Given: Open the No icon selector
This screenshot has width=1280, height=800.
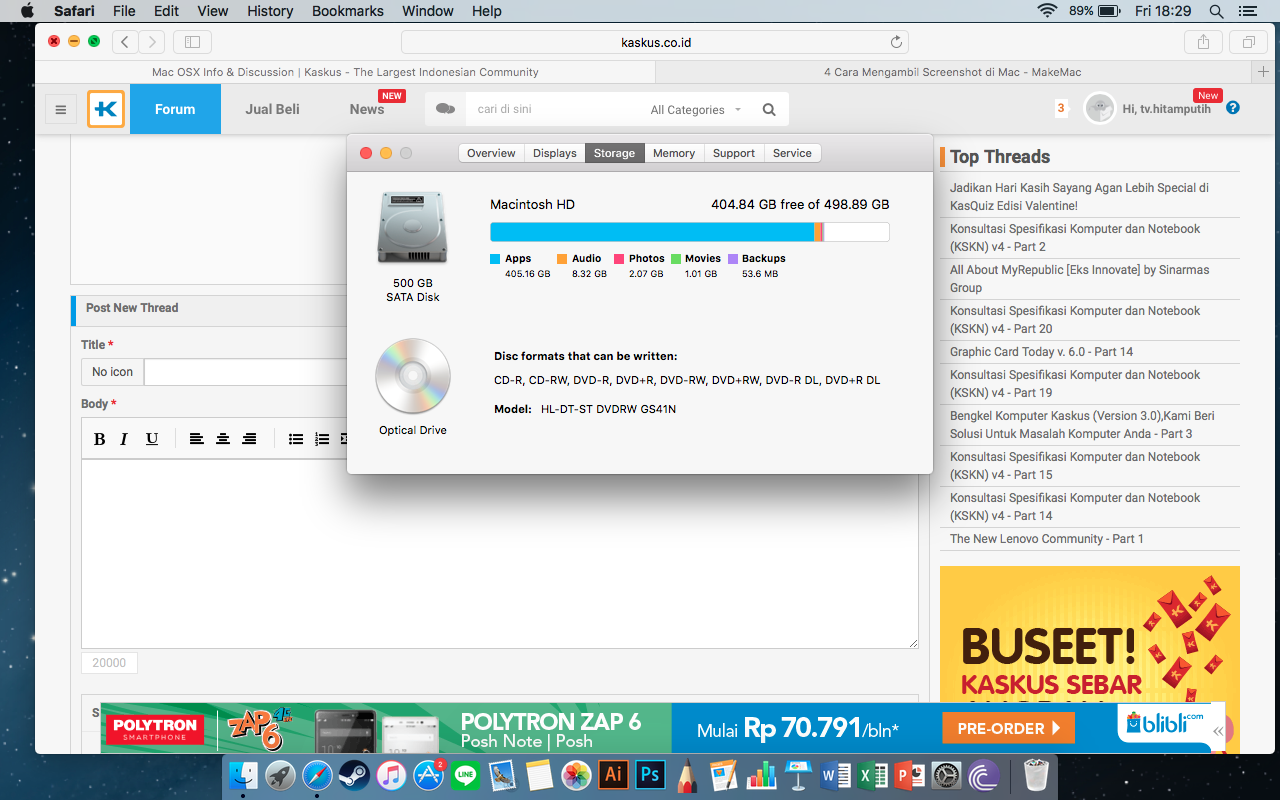Looking at the screenshot, I should (112, 372).
